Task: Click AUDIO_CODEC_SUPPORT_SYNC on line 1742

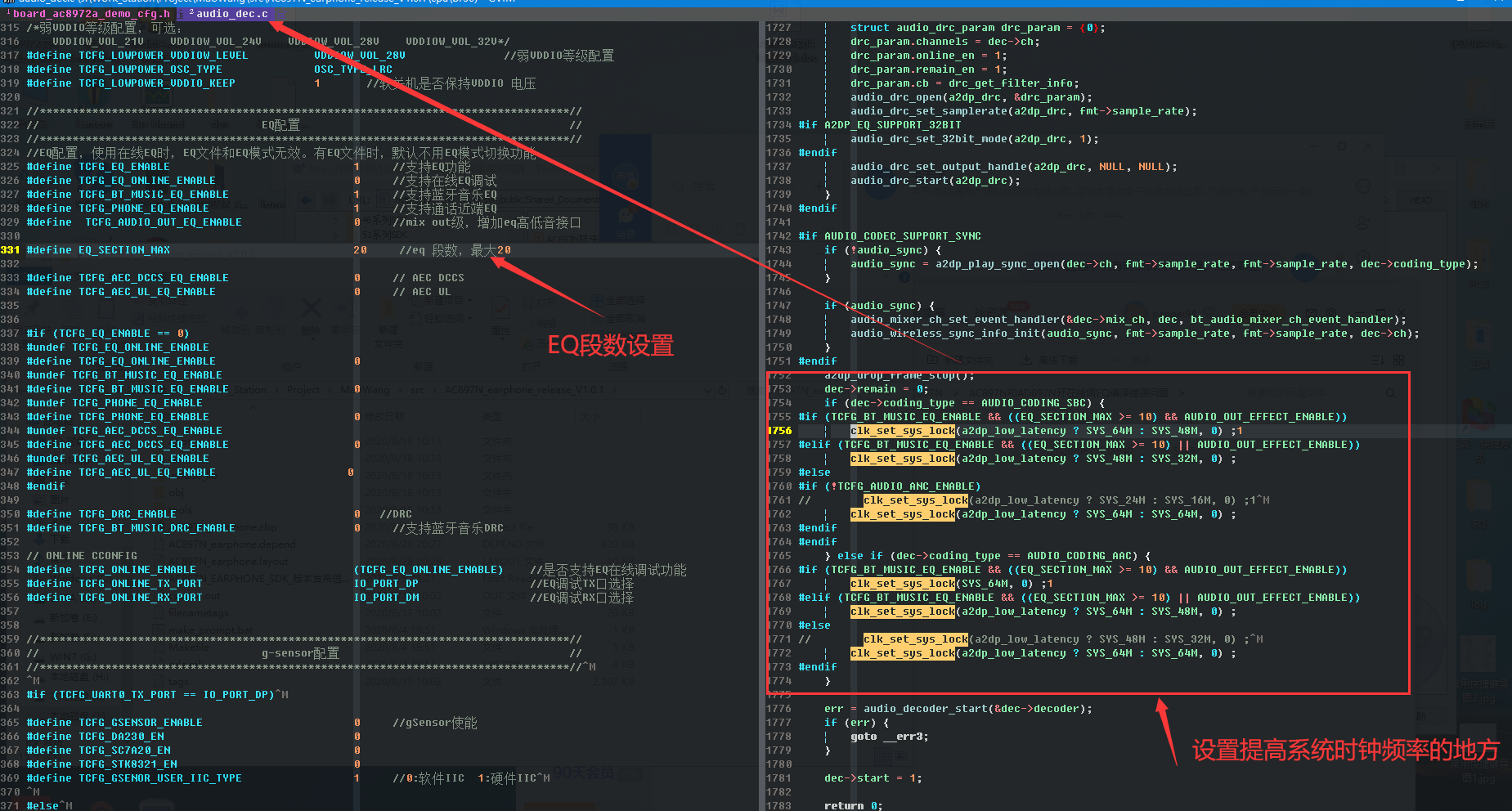Action: click(x=903, y=236)
